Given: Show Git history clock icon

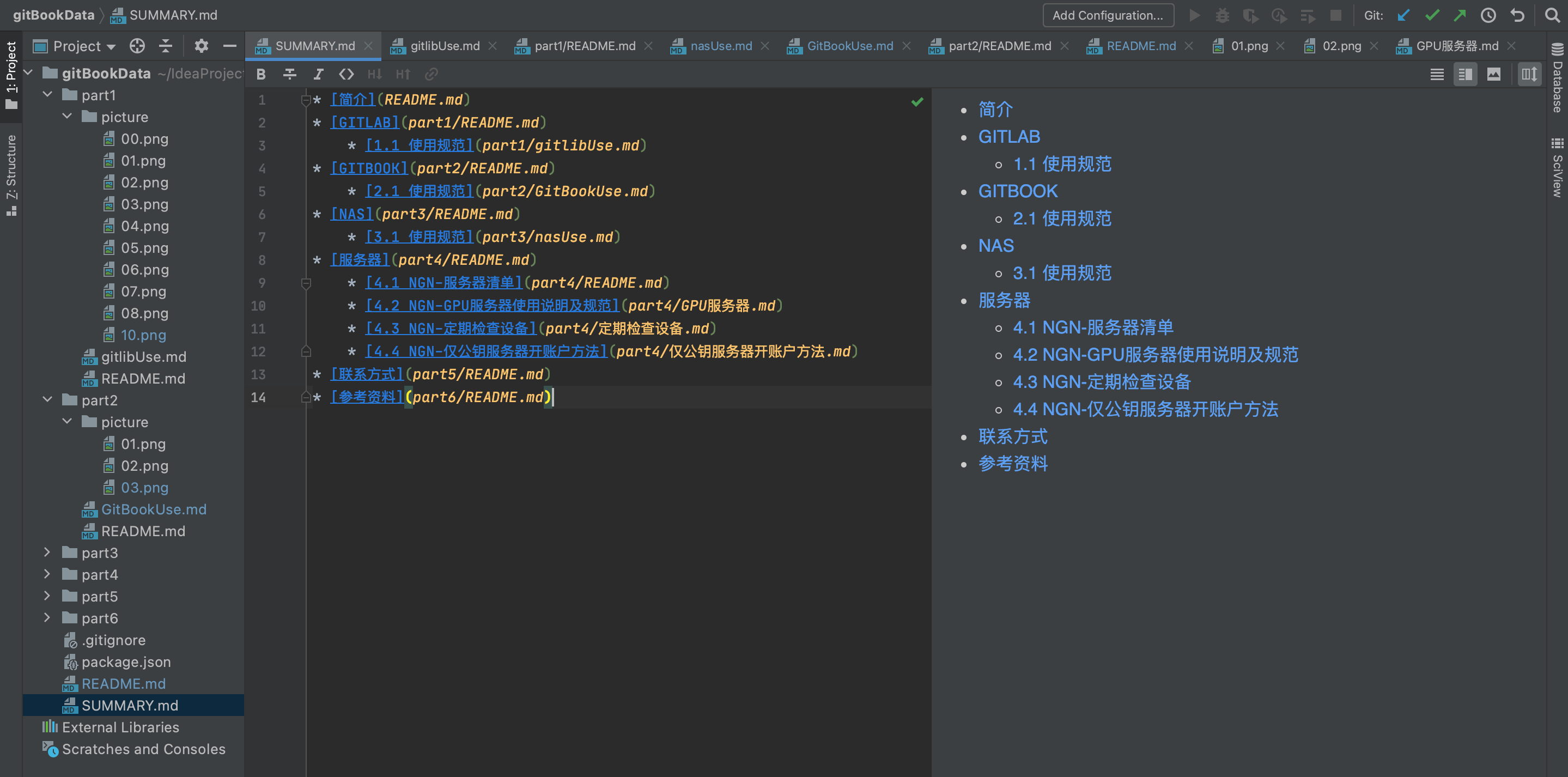Looking at the screenshot, I should coord(1488,15).
